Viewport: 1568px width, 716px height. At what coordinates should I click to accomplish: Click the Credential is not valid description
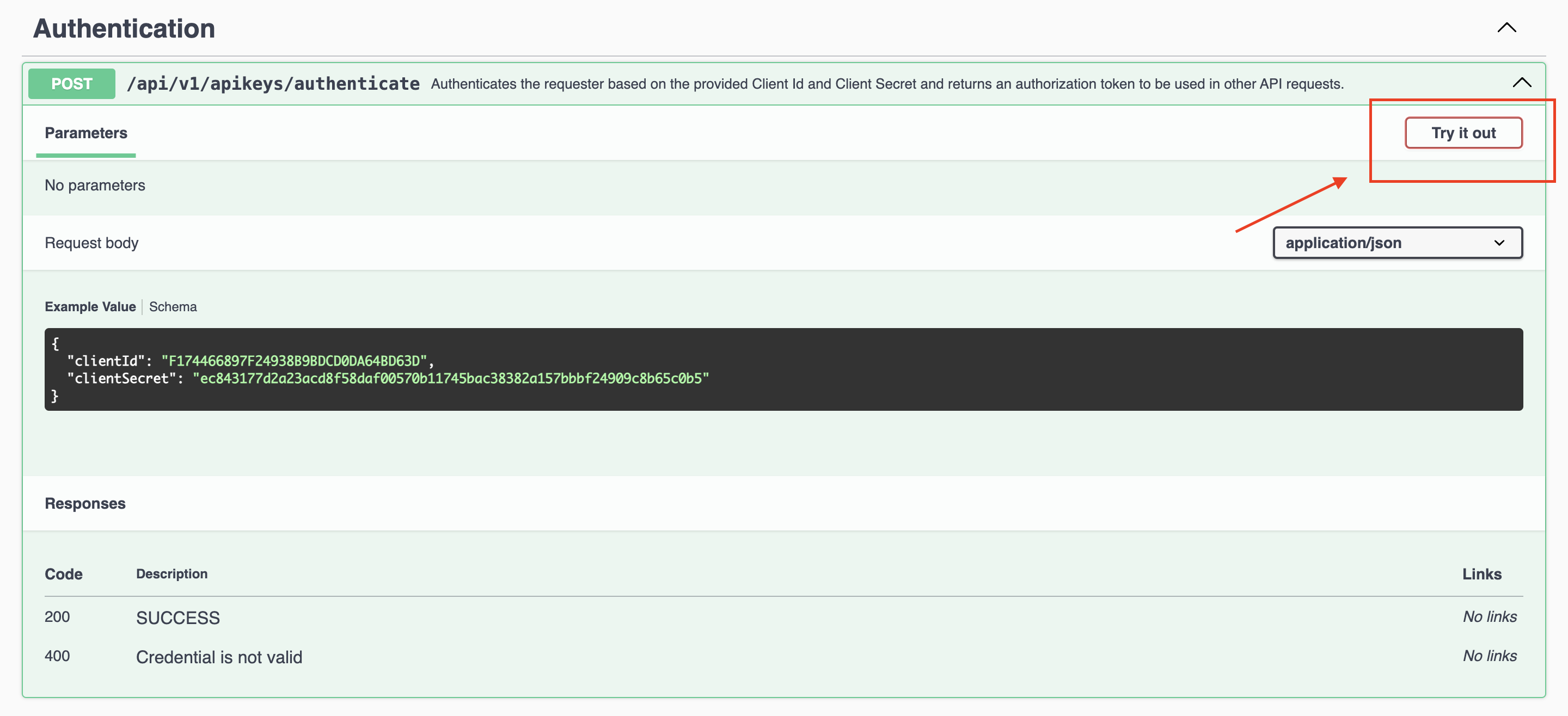(x=219, y=657)
